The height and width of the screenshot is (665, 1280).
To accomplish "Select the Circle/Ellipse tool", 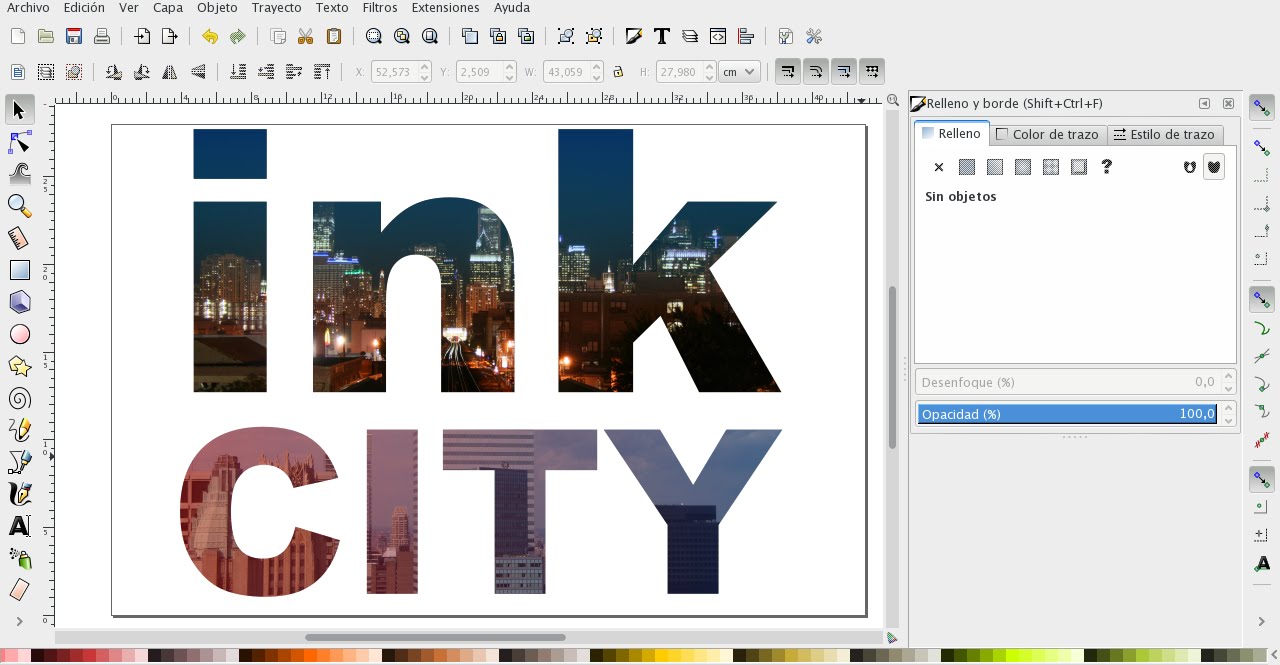I will pyautogui.click(x=19, y=334).
